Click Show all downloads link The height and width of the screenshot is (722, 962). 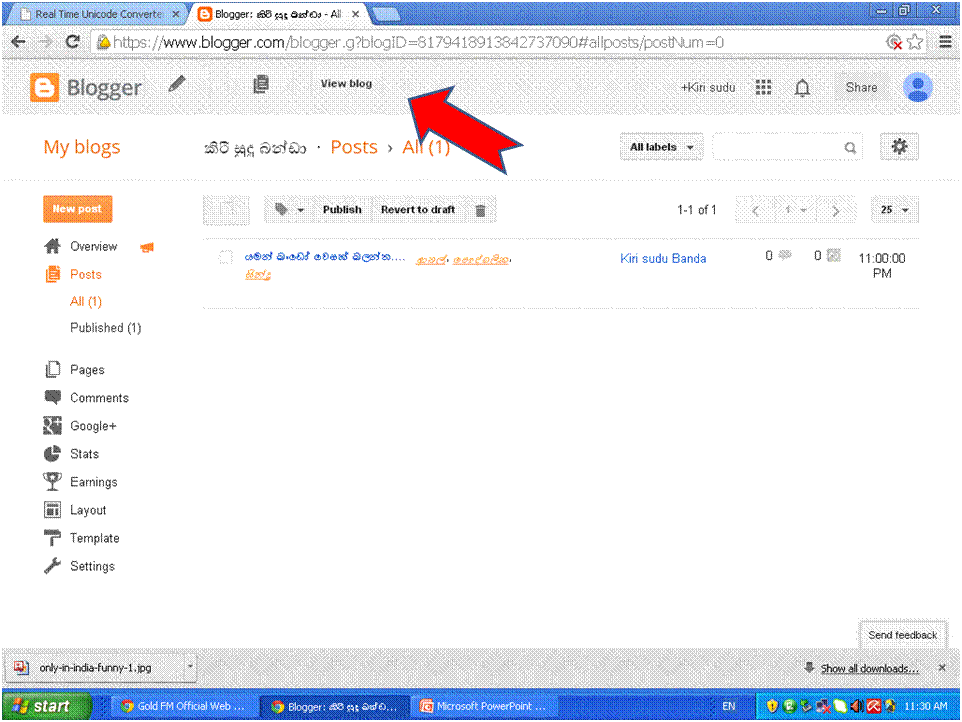click(x=869, y=668)
